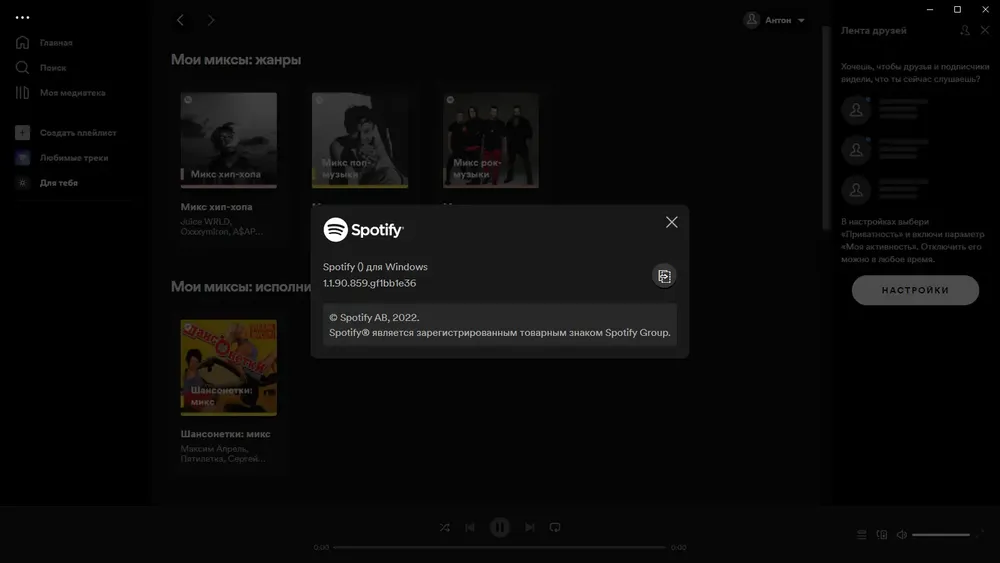Click the plus icon for new playlist

coord(22,133)
